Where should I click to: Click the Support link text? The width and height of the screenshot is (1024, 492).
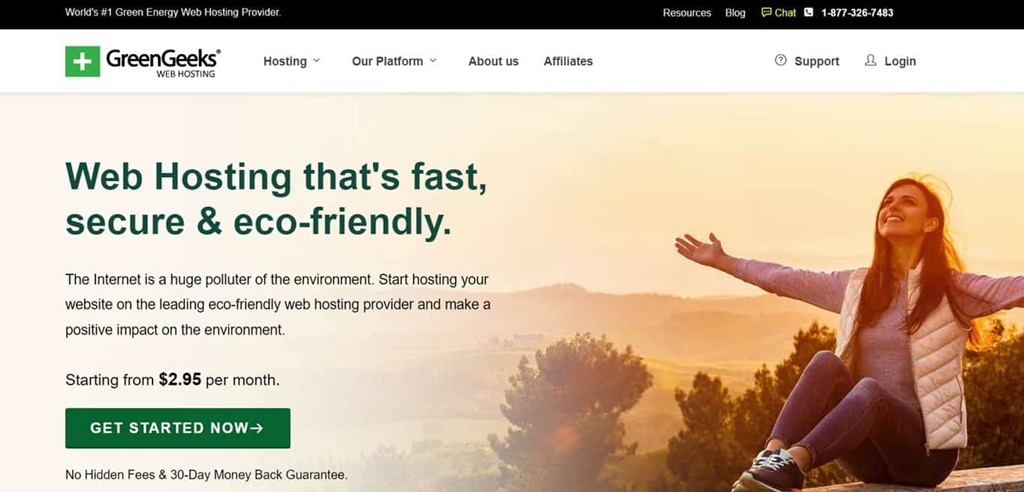(816, 61)
